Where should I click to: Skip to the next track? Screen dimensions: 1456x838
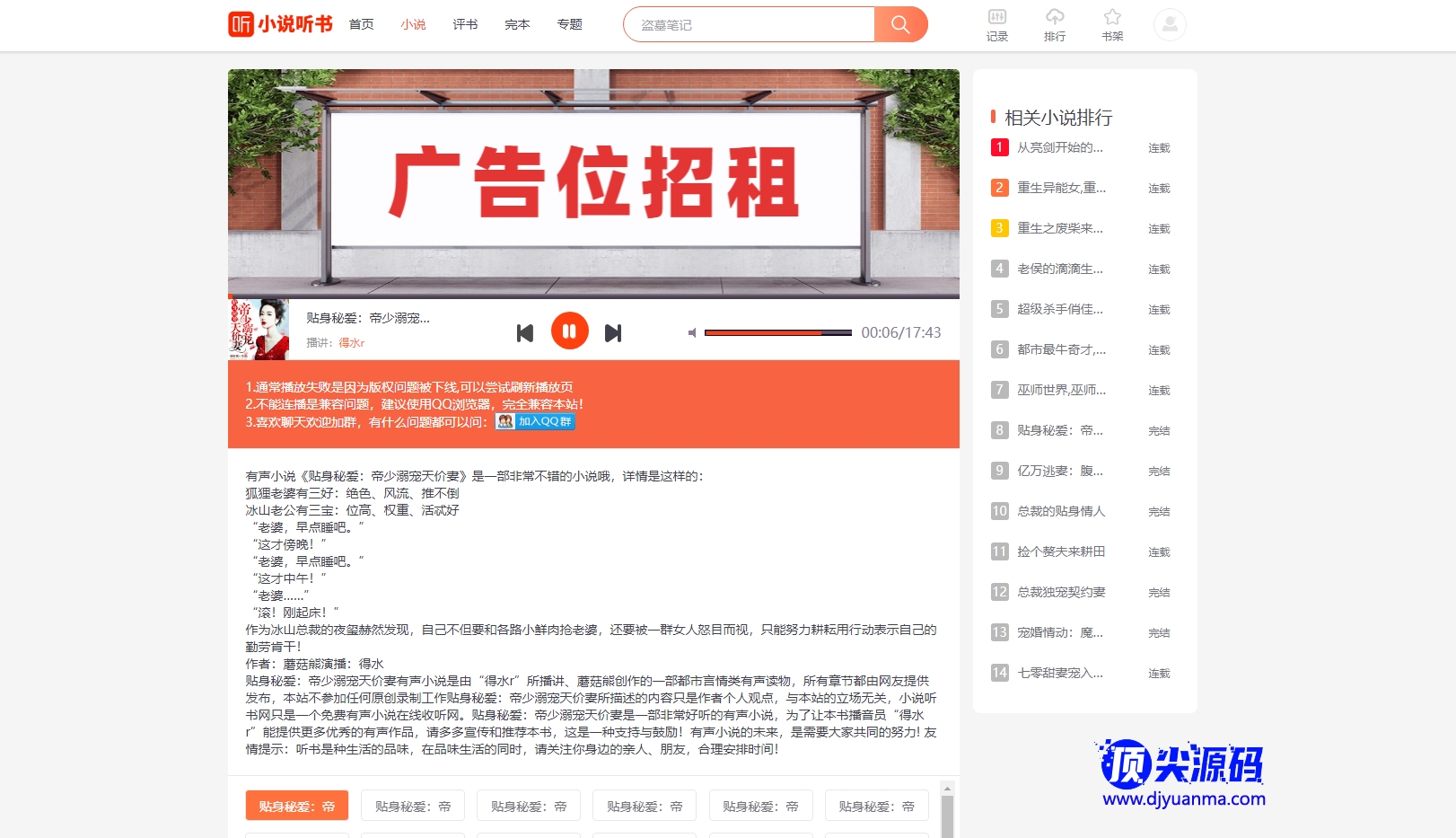coord(613,333)
